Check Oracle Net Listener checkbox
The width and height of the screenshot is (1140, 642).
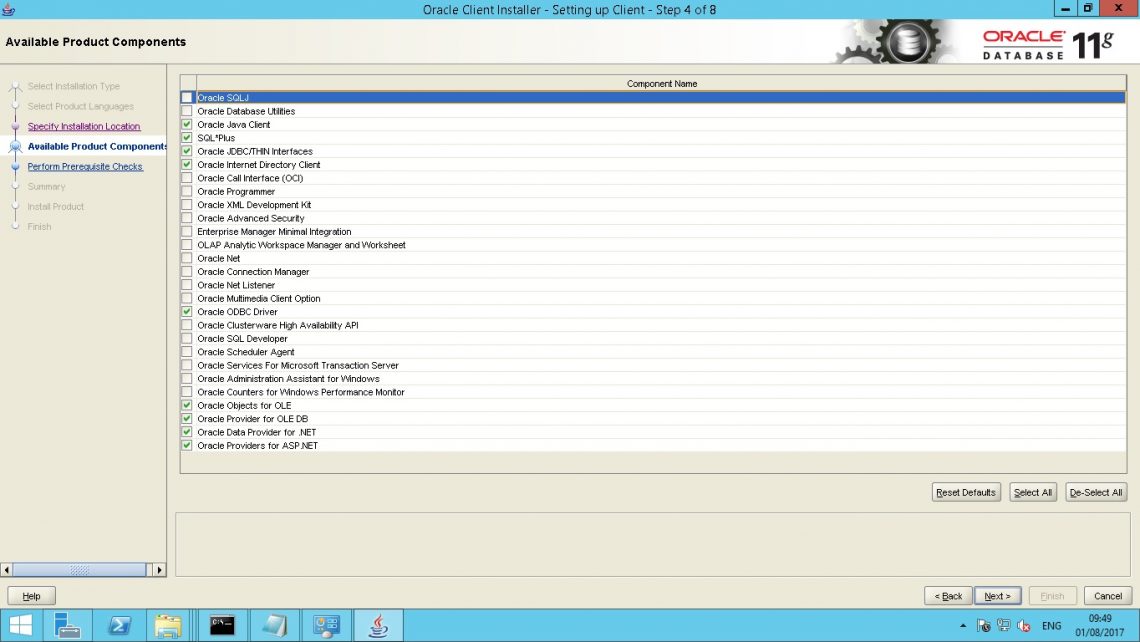pyautogui.click(x=187, y=285)
